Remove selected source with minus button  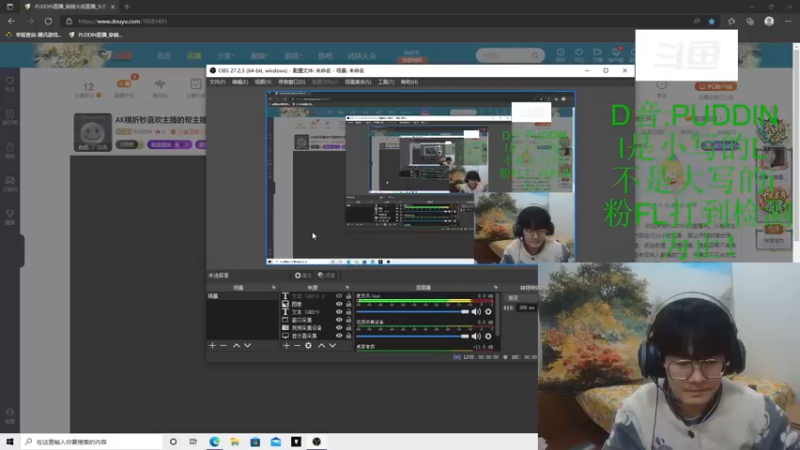point(297,345)
